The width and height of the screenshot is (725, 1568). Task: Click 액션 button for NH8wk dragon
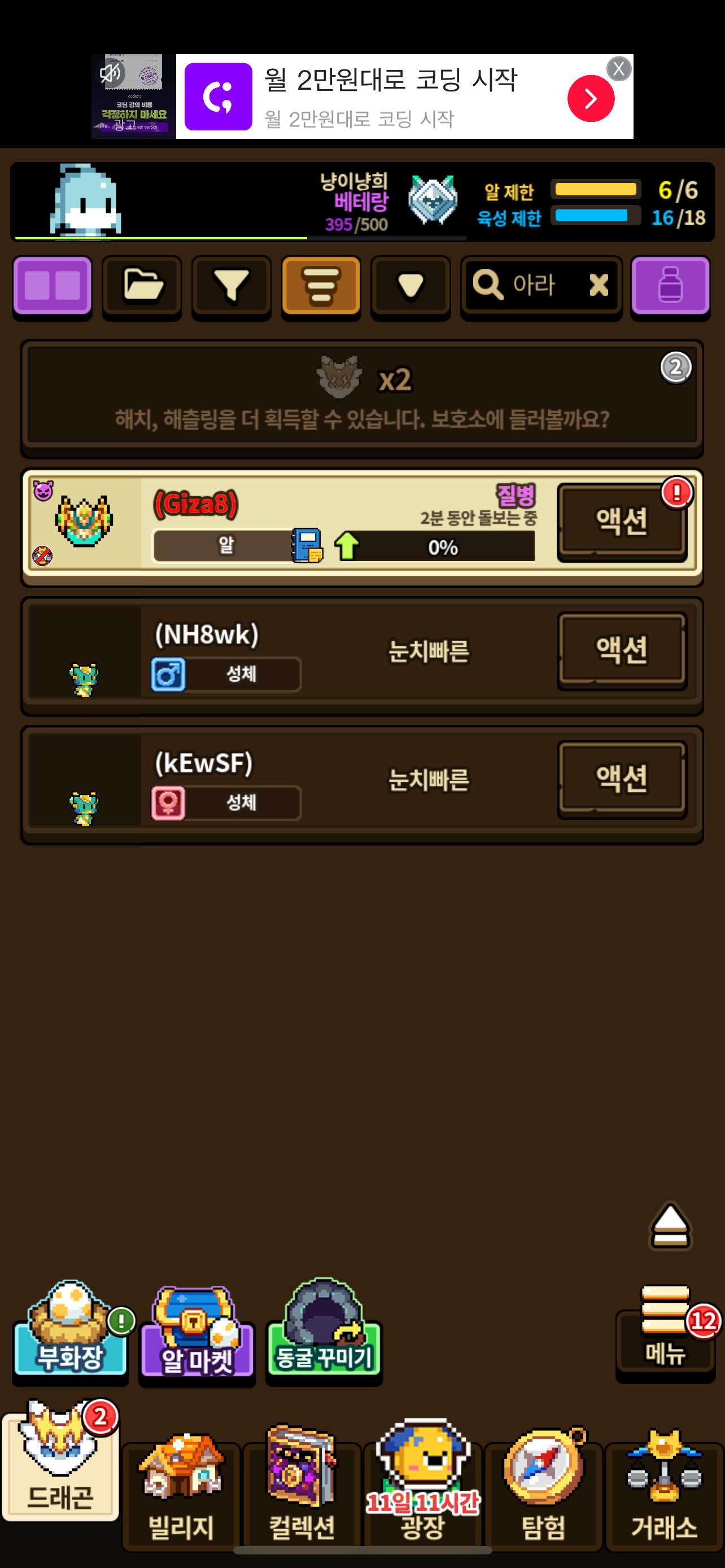tap(622, 650)
